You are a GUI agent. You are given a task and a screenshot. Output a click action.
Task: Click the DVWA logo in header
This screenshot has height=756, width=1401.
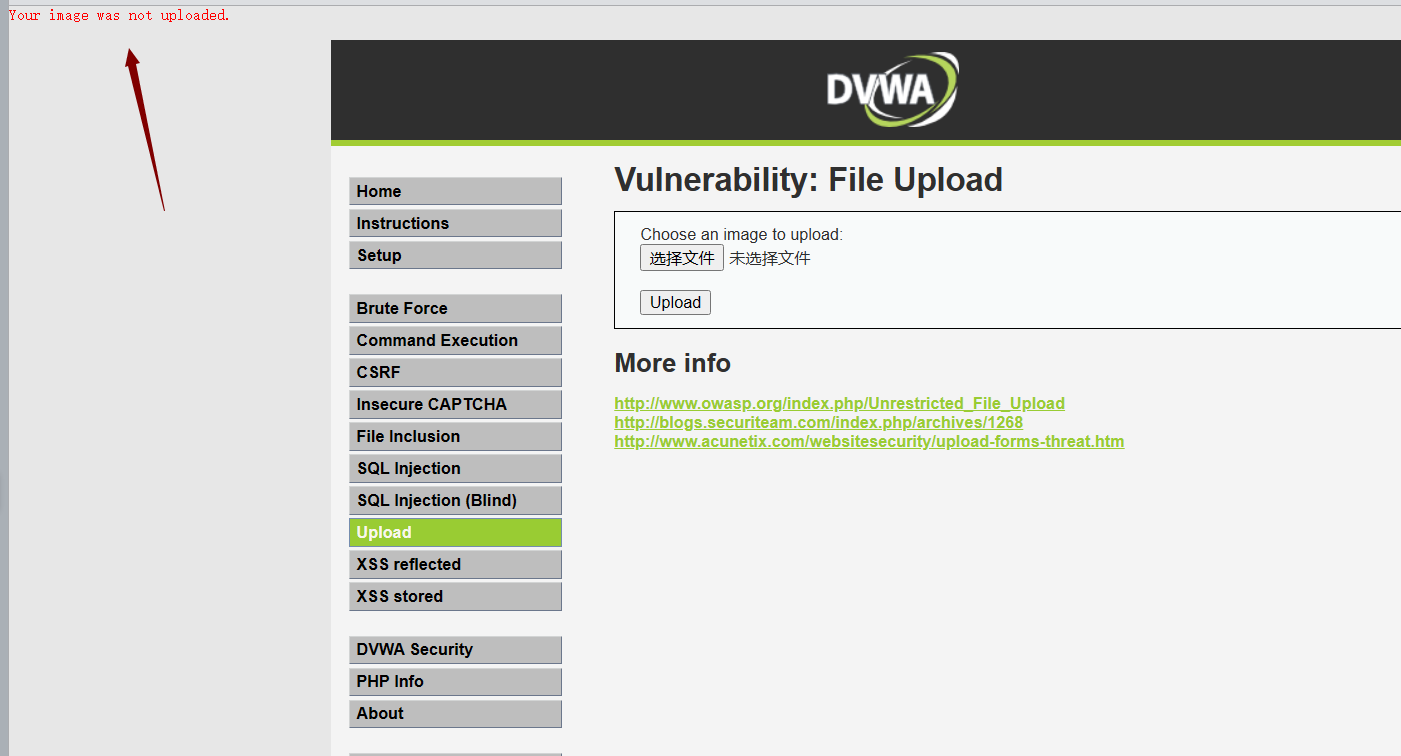pyautogui.click(x=891, y=90)
